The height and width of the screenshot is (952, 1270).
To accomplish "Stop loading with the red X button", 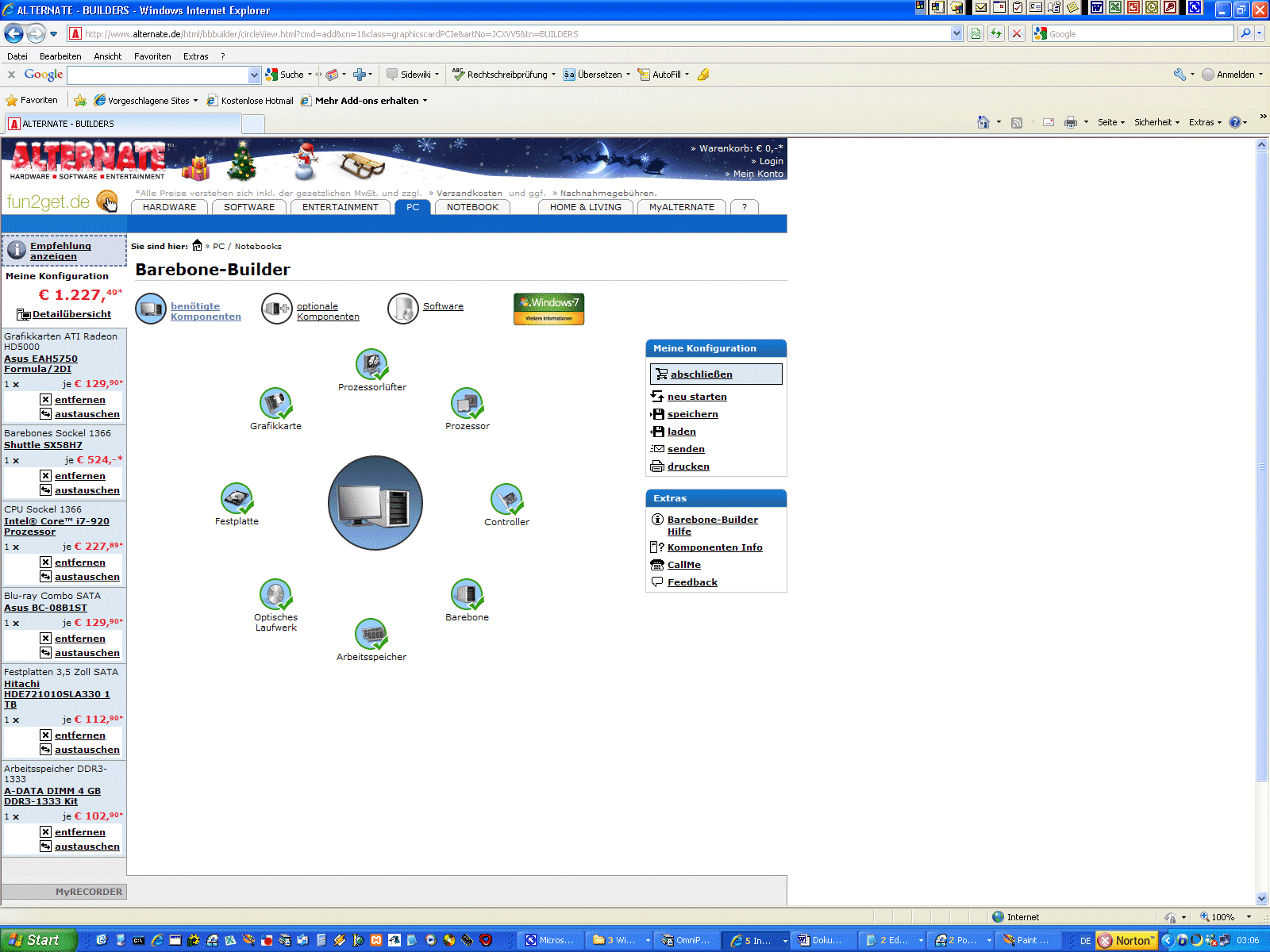I will (x=1016, y=33).
